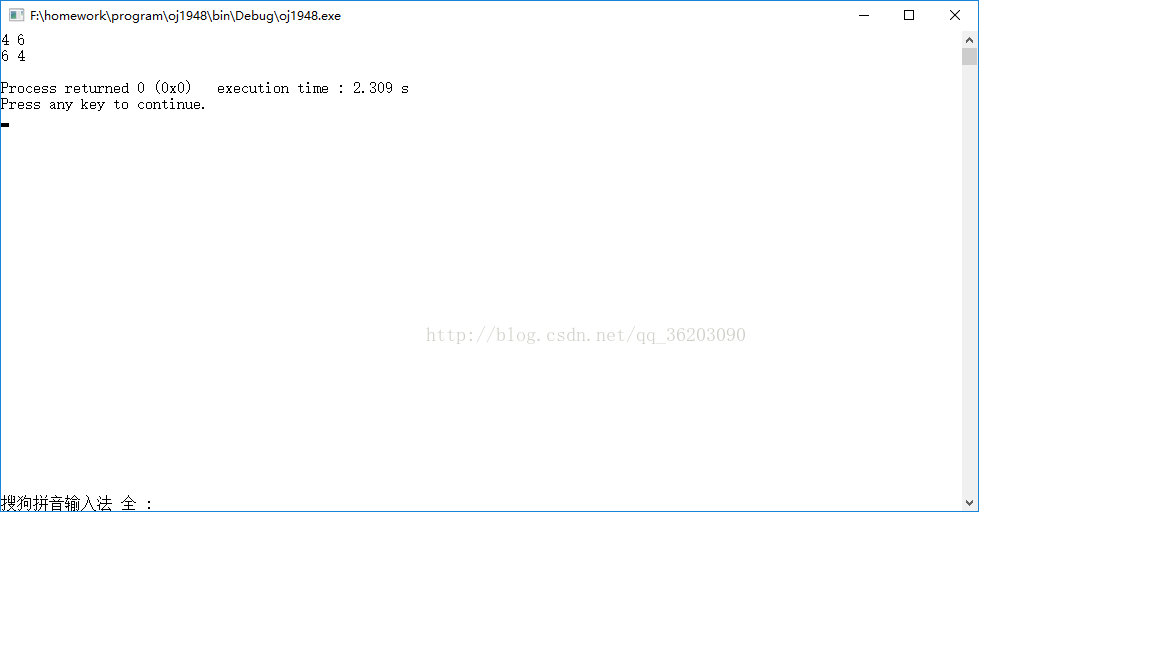Click the window title path text
This screenshot has width=1152, height=648.
pos(185,15)
